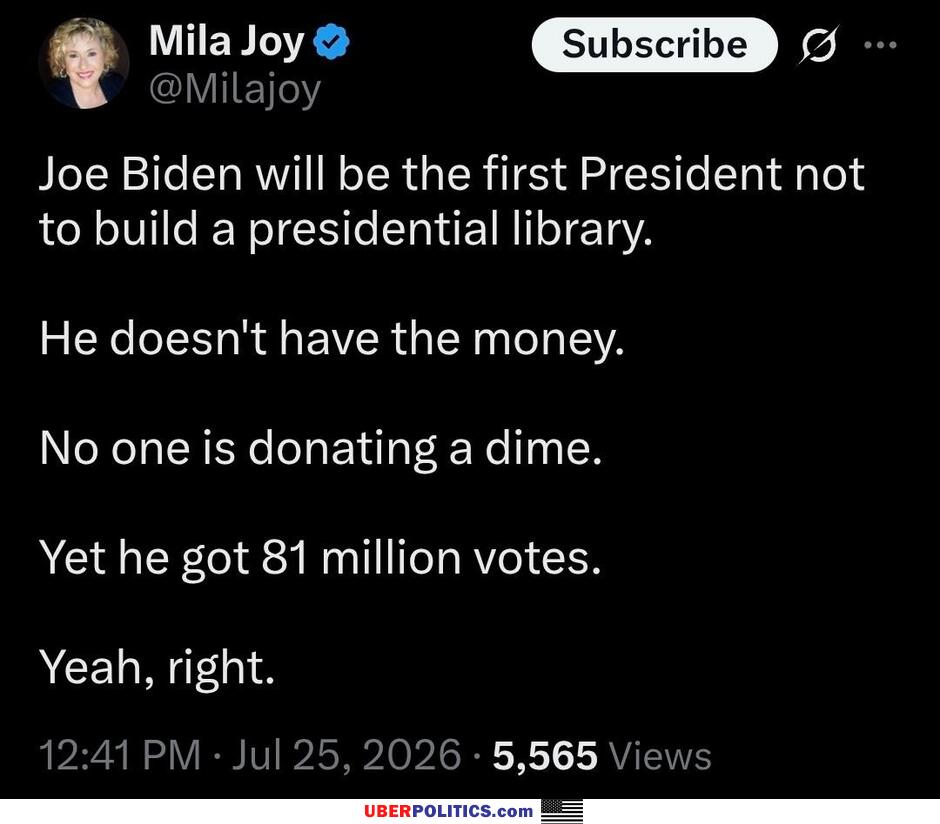Click "No one is donating a dime." text
The height and width of the screenshot is (824, 940).
point(321,448)
